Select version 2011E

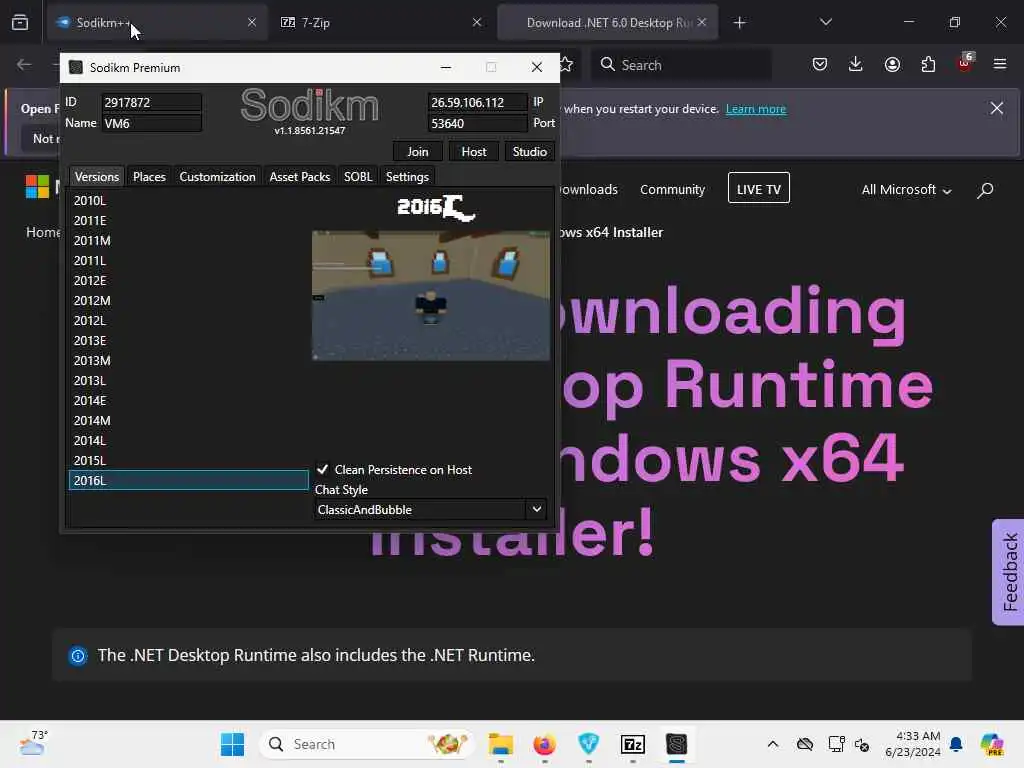[x=189, y=221]
